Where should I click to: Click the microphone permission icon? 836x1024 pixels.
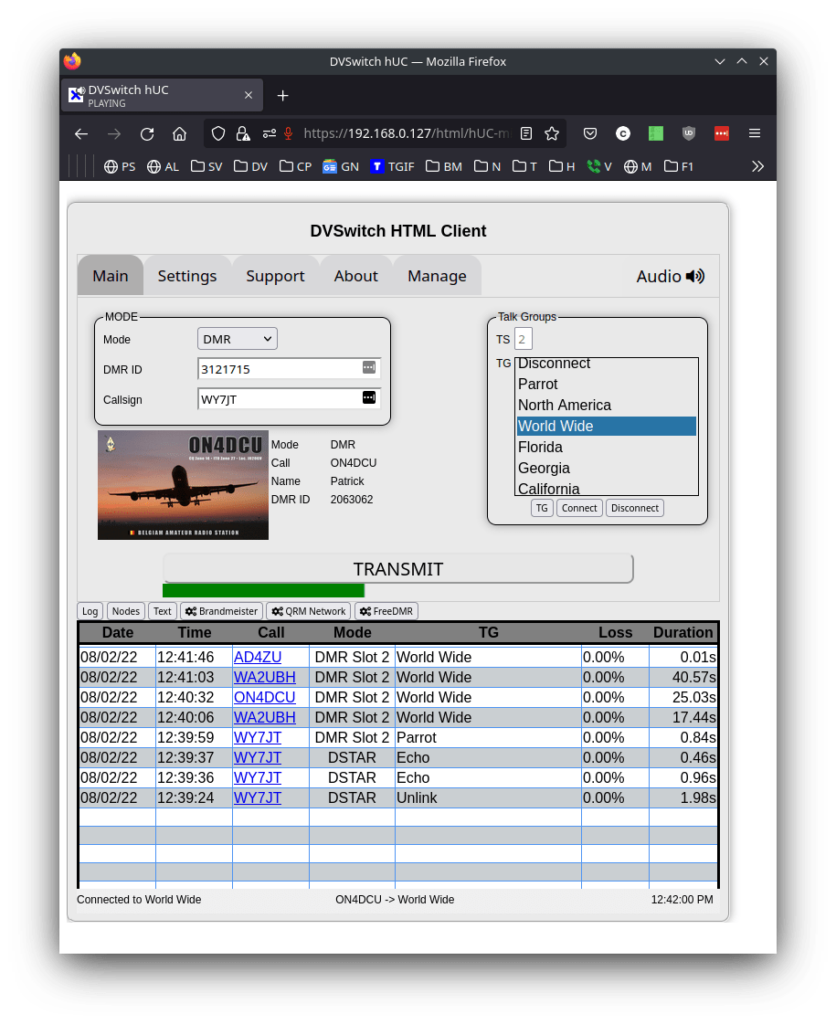pyautogui.click(x=288, y=134)
